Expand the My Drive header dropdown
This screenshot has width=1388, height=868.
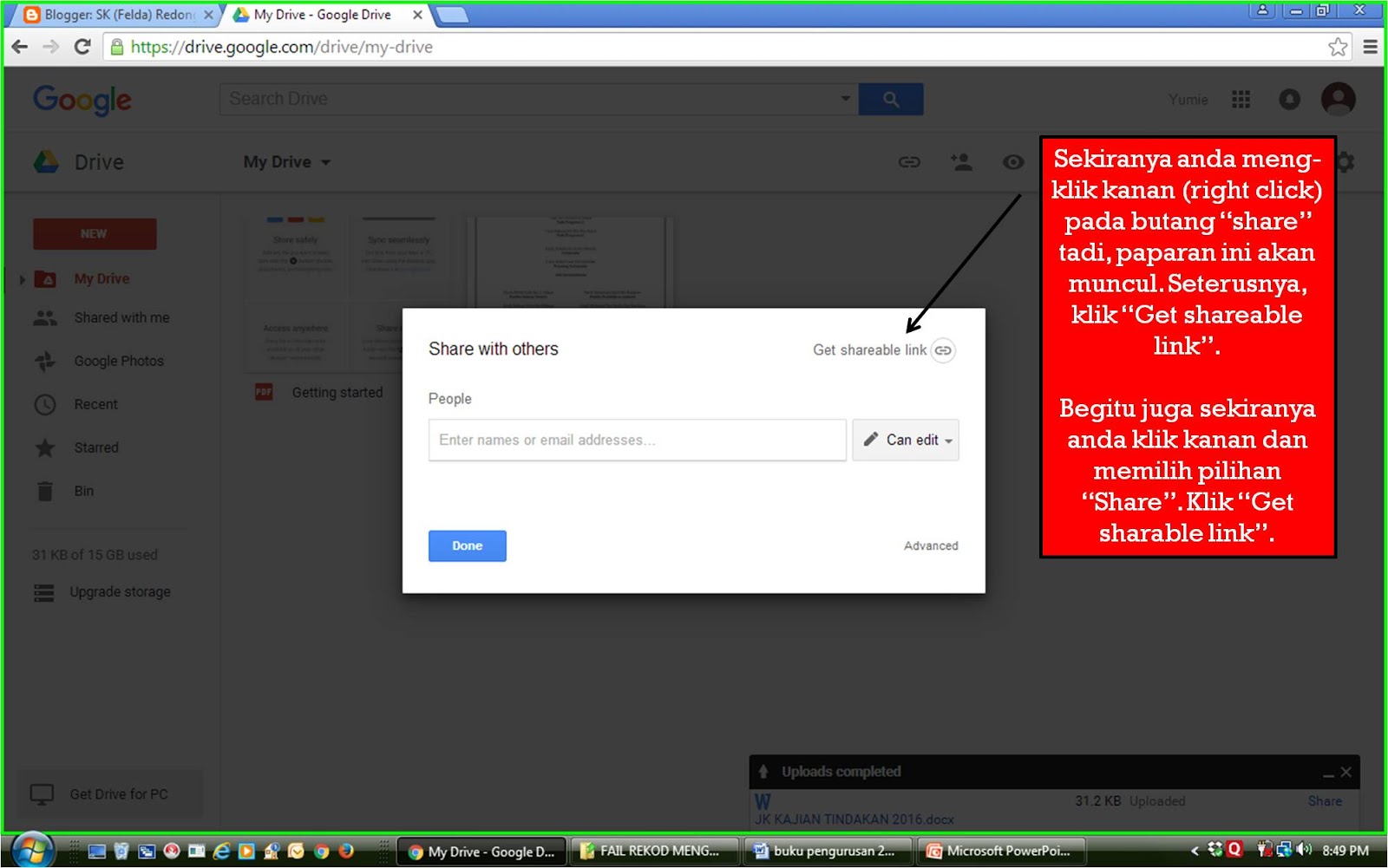tap(287, 162)
